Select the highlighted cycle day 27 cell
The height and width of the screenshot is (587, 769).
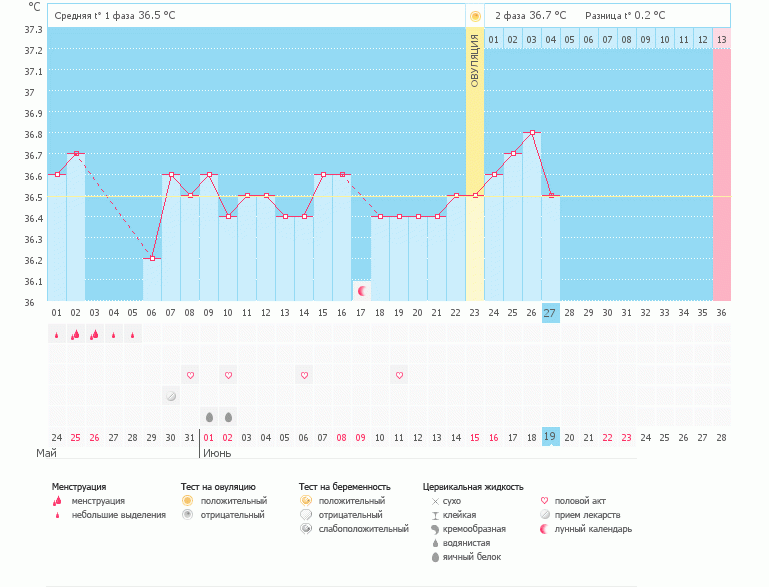pyautogui.click(x=550, y=313)
